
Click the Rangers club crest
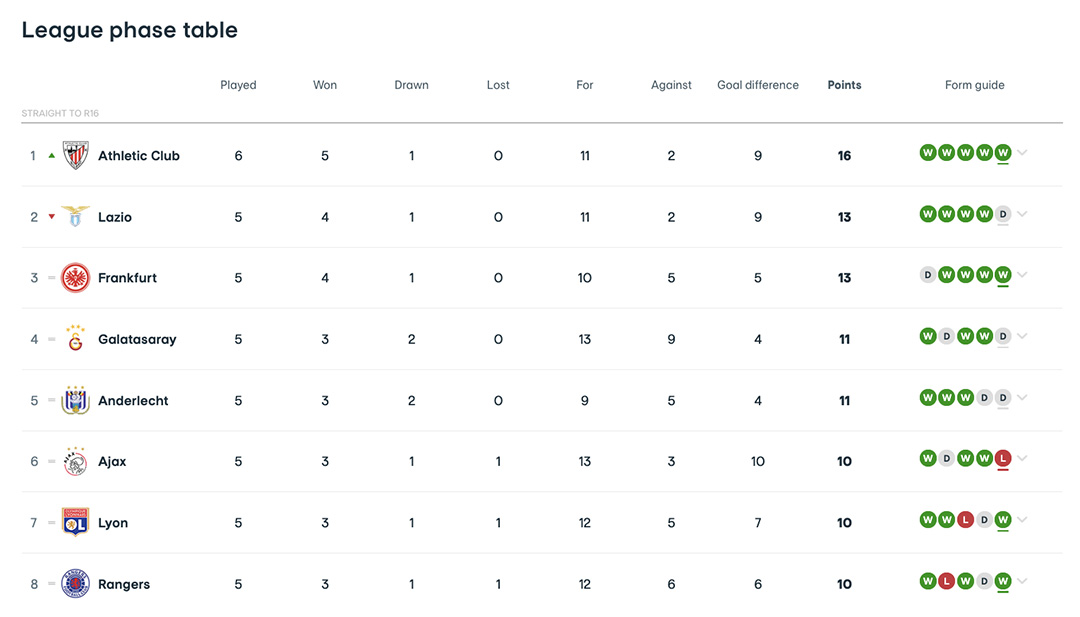[75, 583]
